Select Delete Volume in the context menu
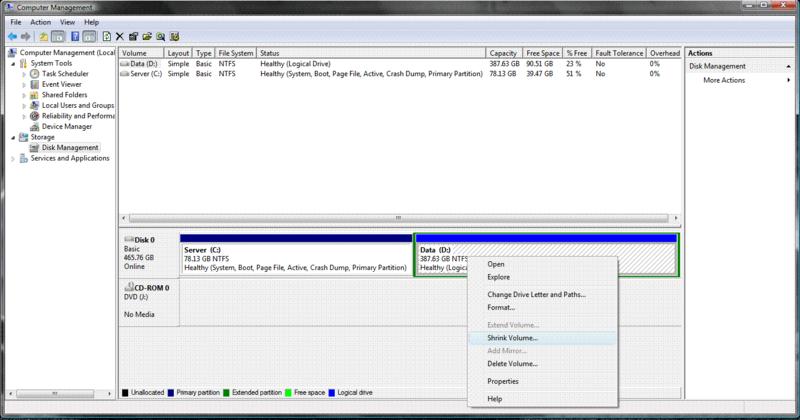This screenshot has height=420, width=800. coord(512,364)
